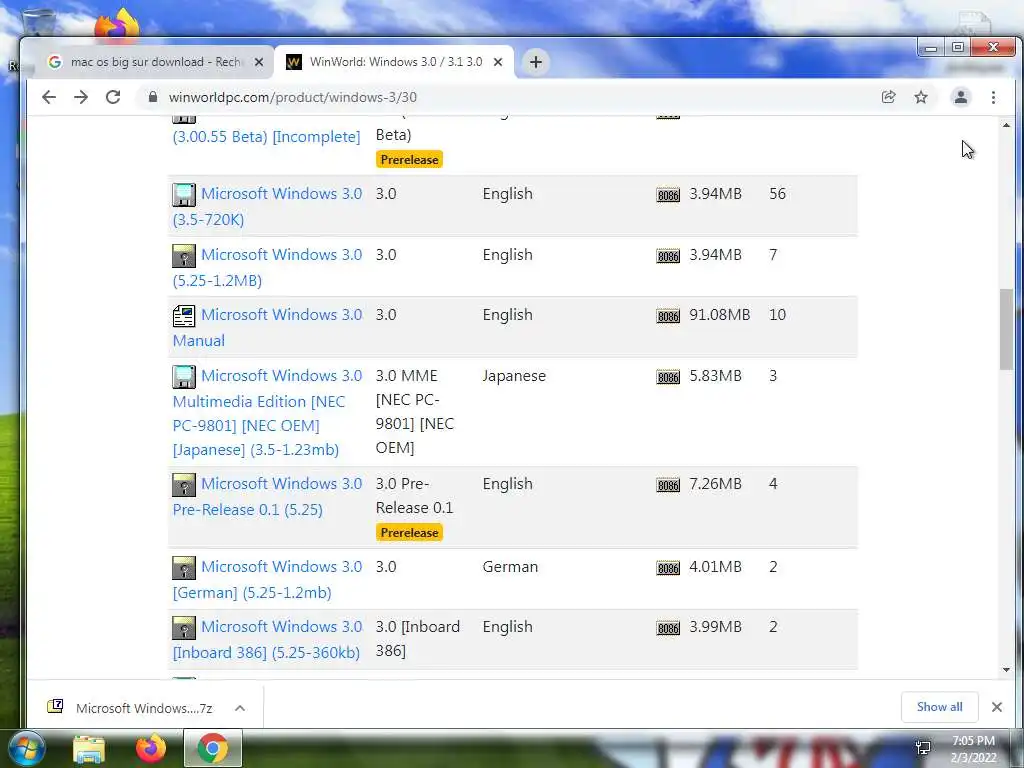Click the document icon beside Windows 3.0 Manual

point(184,315)
